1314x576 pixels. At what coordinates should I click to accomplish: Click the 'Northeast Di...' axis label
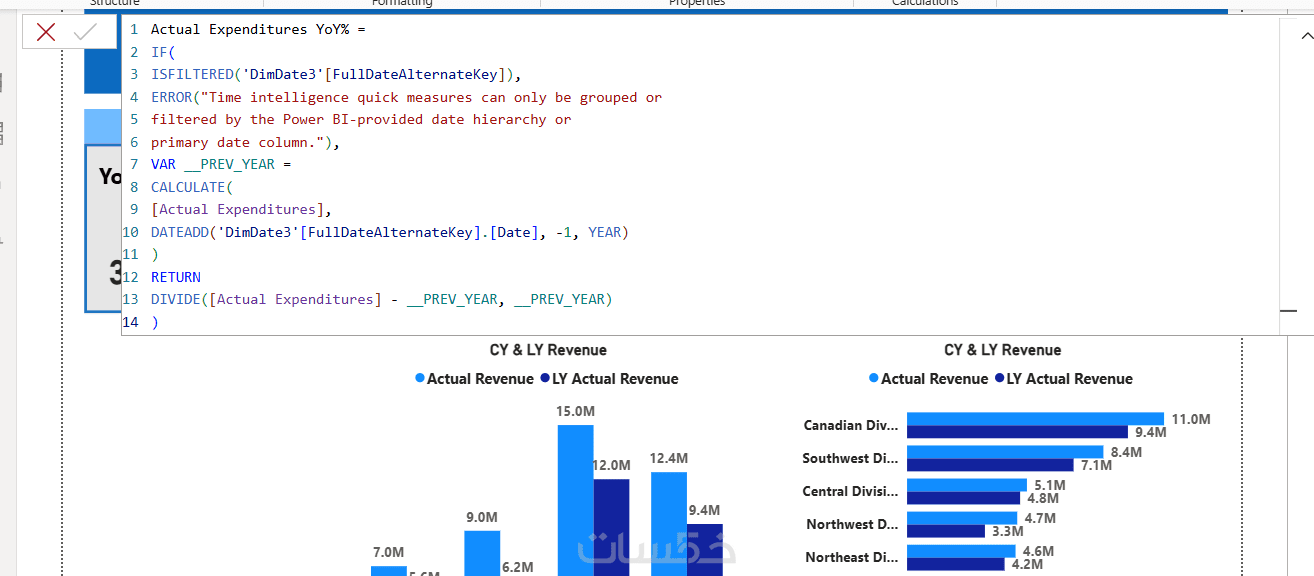pos(852,557)
